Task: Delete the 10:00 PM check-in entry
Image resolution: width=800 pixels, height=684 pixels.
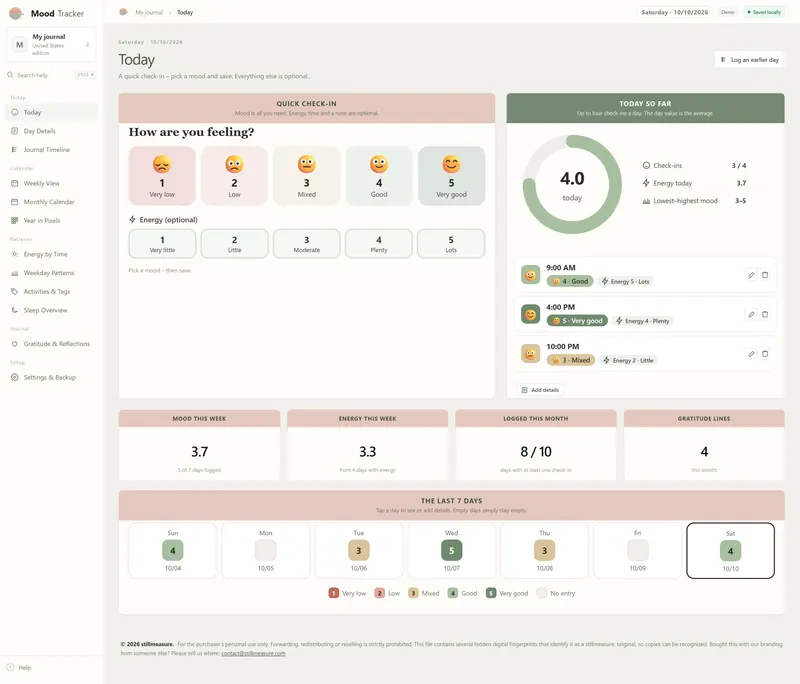Action: (x=765, y=353)
